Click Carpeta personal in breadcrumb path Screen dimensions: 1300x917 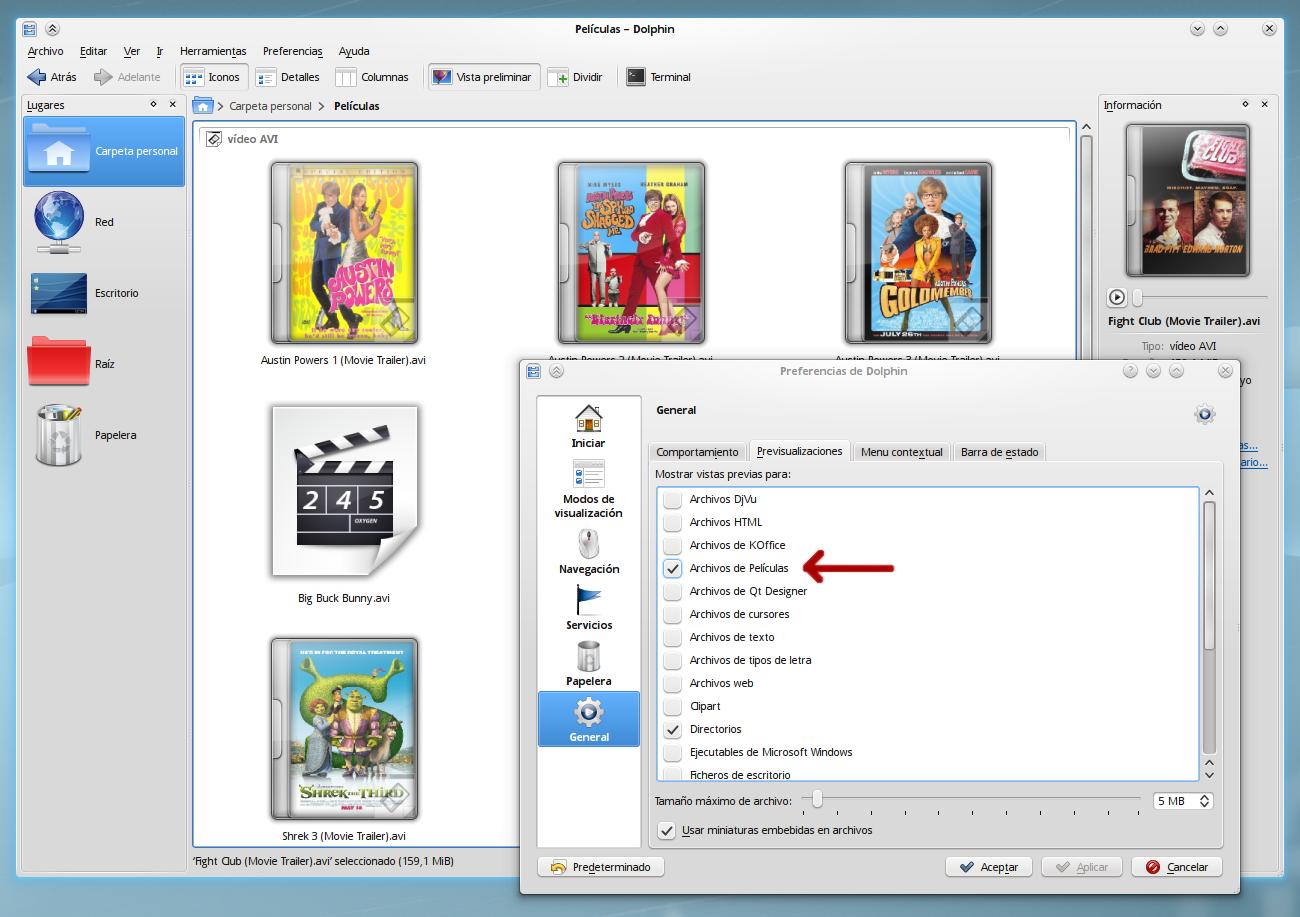click(270, 106)
